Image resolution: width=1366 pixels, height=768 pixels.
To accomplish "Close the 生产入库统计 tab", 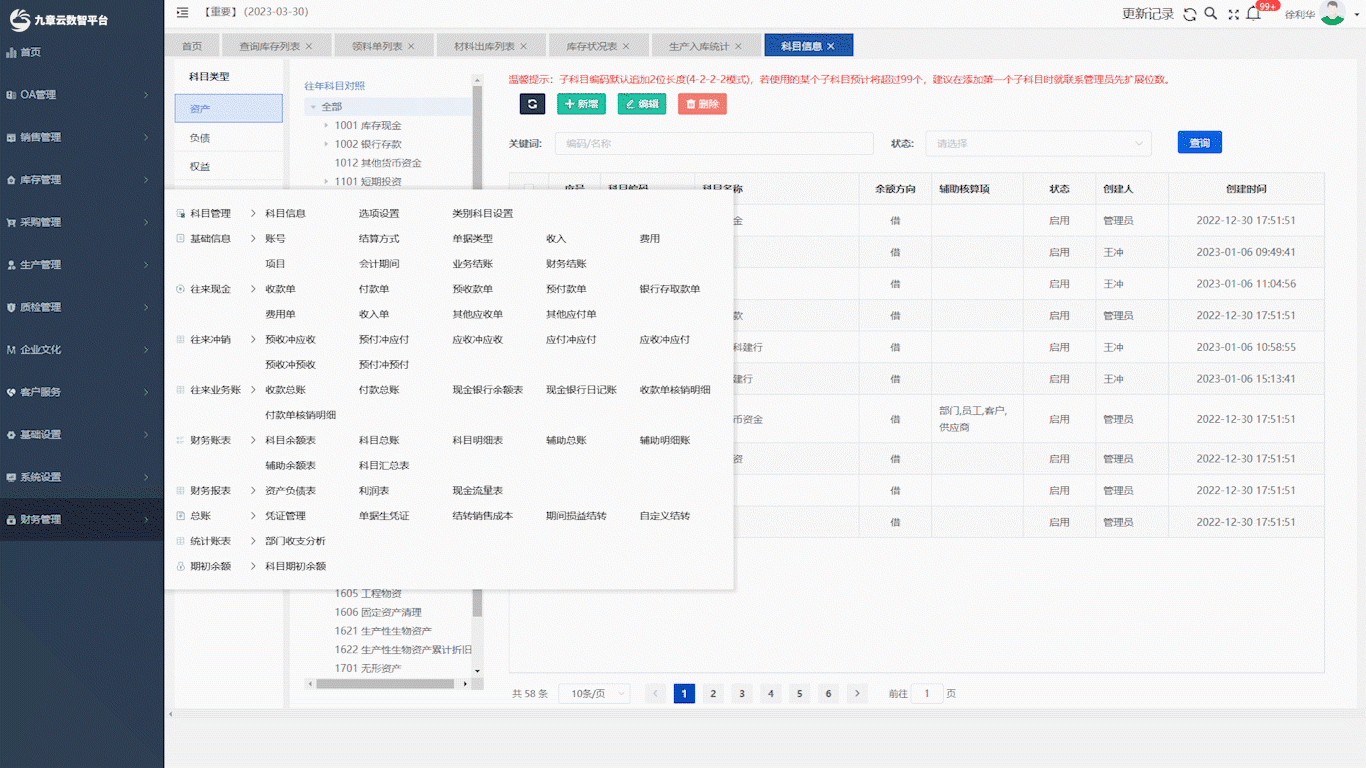I will pos(739,46).
